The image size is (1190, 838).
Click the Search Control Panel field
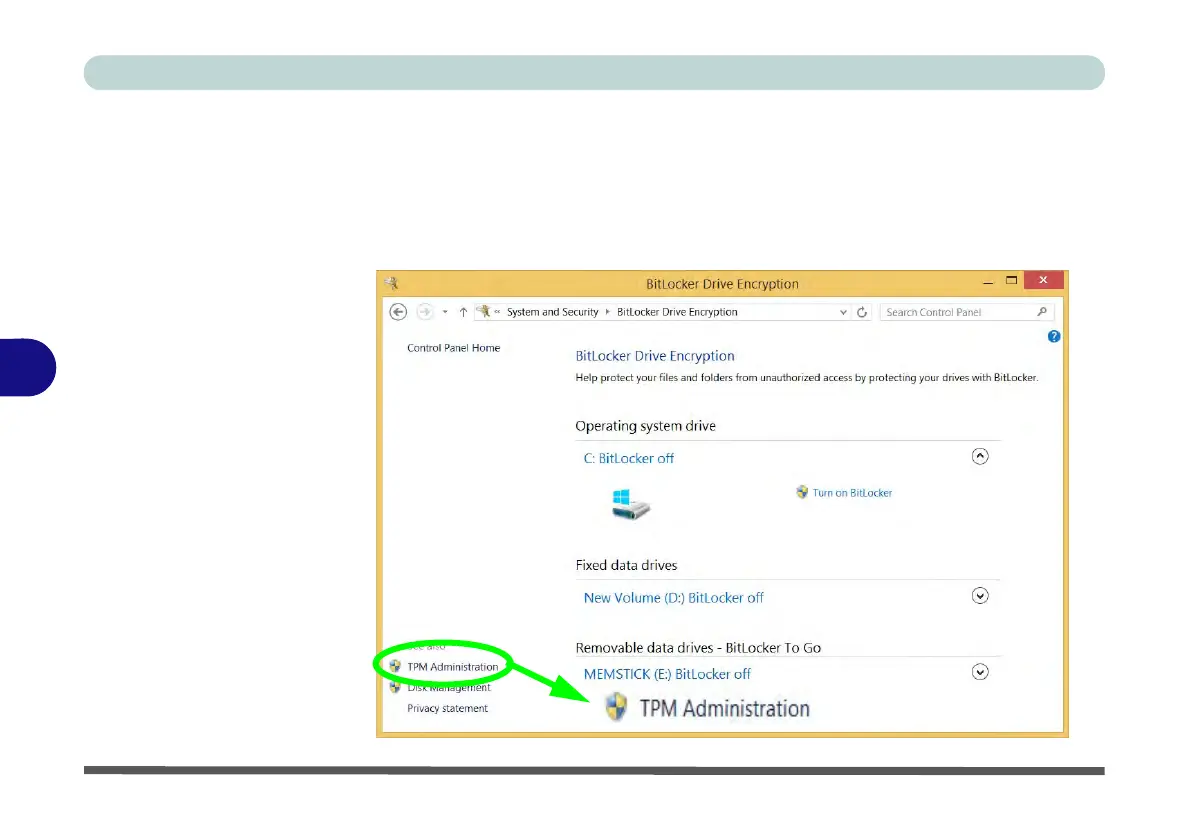tap(967, 312)
